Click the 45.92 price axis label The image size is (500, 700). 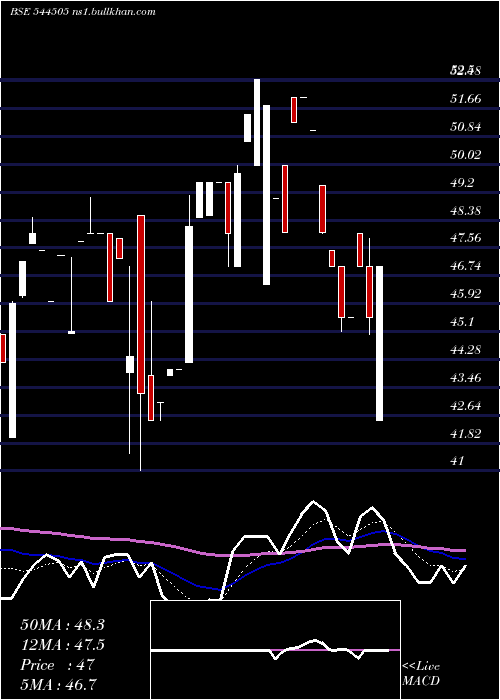466,294
